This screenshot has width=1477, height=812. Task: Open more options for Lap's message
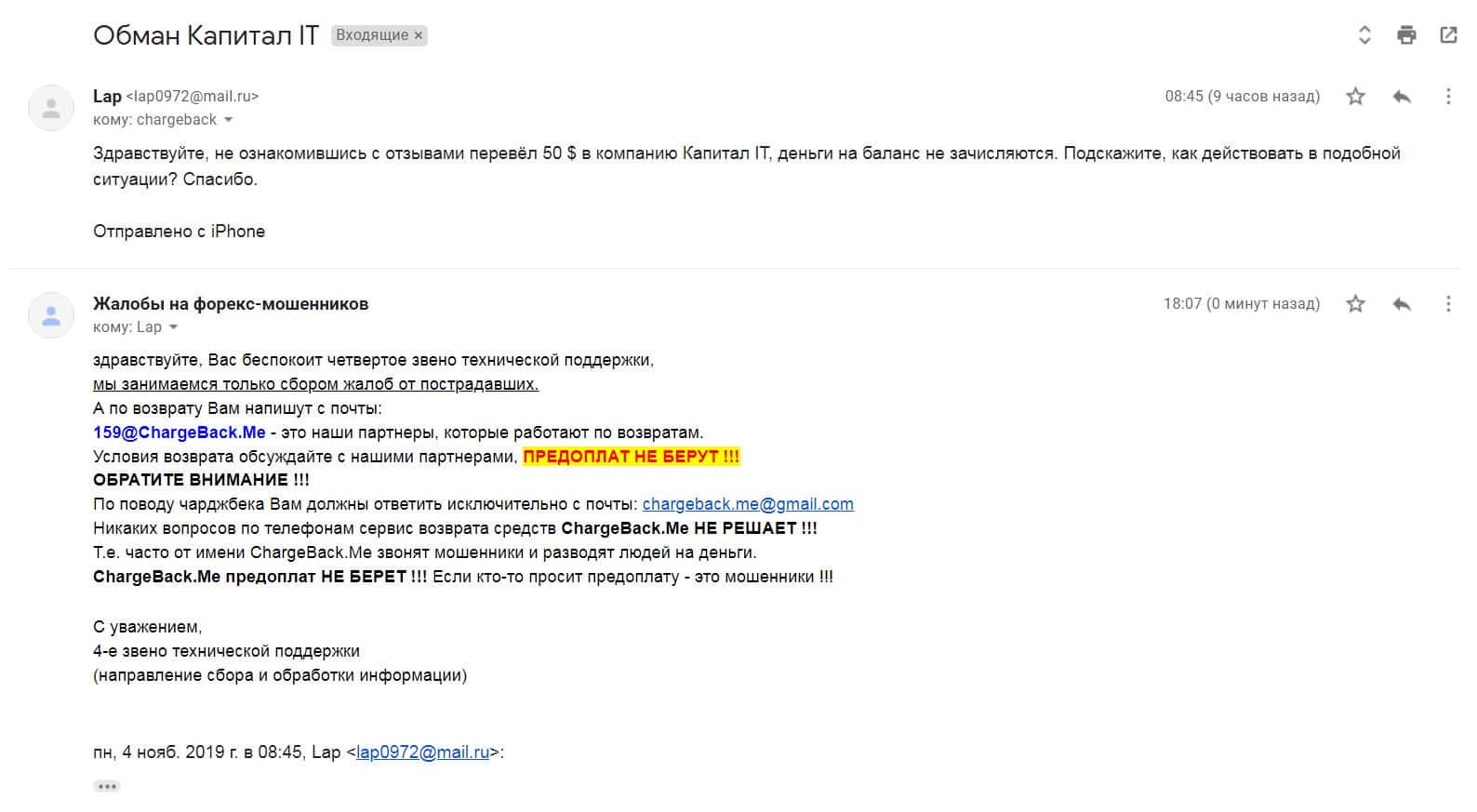click(1447, 97)
